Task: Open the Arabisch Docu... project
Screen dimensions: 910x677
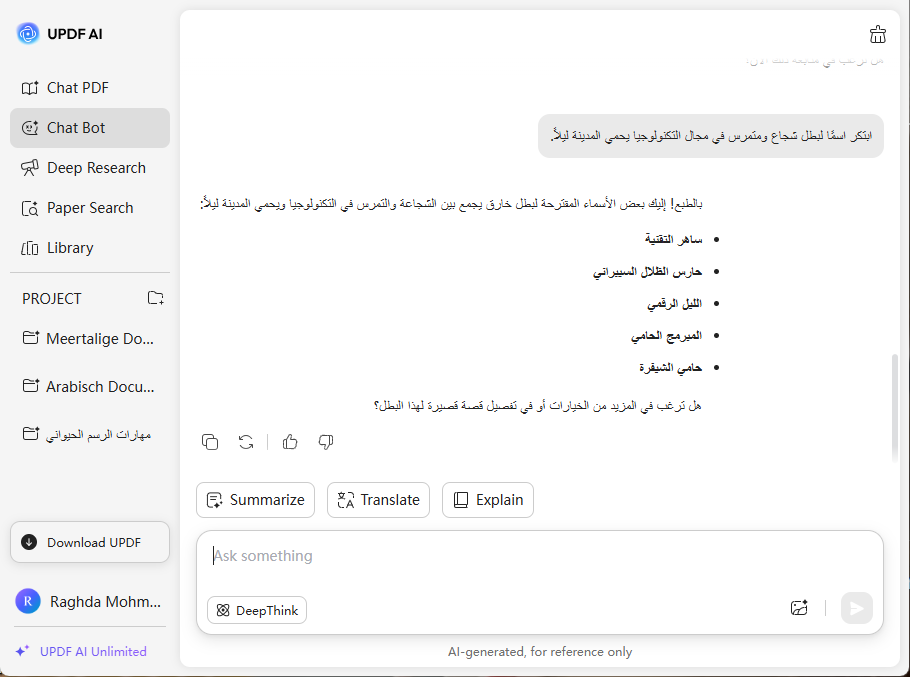Action: click(89, 386)
